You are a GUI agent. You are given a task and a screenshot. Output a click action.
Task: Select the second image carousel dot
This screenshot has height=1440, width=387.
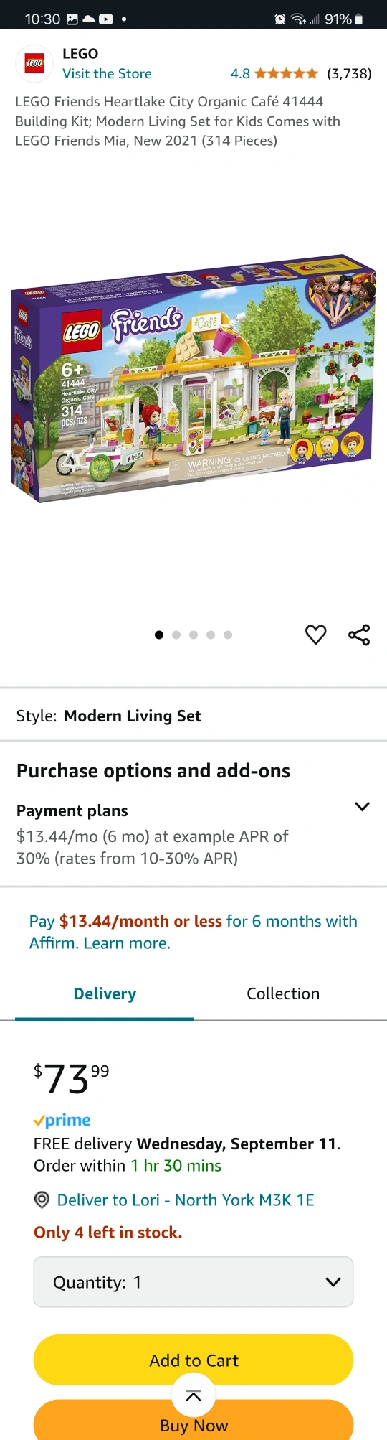click(x=176, y=635)
